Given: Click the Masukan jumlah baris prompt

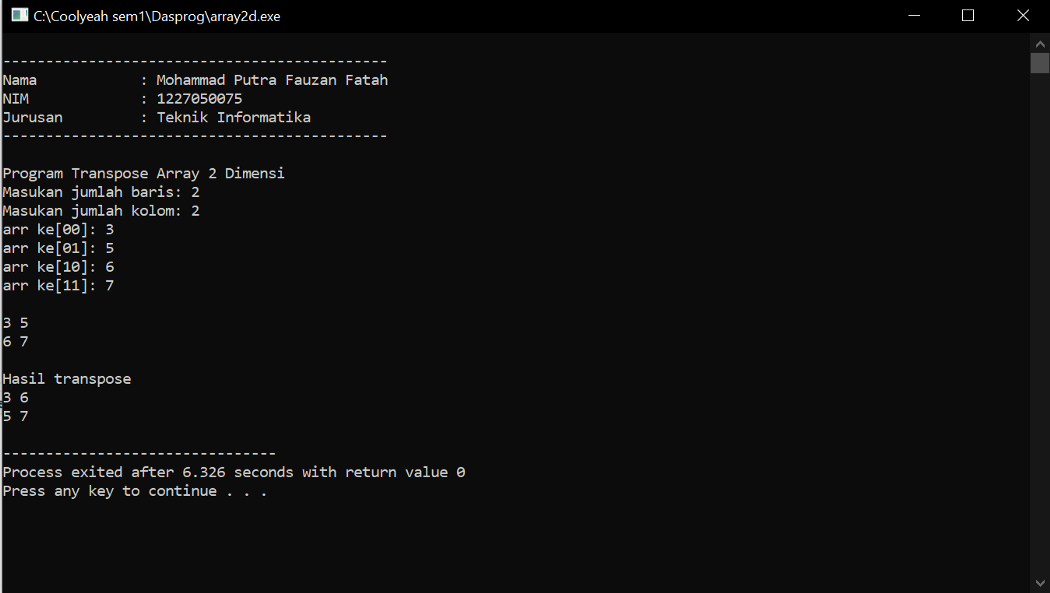Looking at the screenshot, I should click(100, 191).
